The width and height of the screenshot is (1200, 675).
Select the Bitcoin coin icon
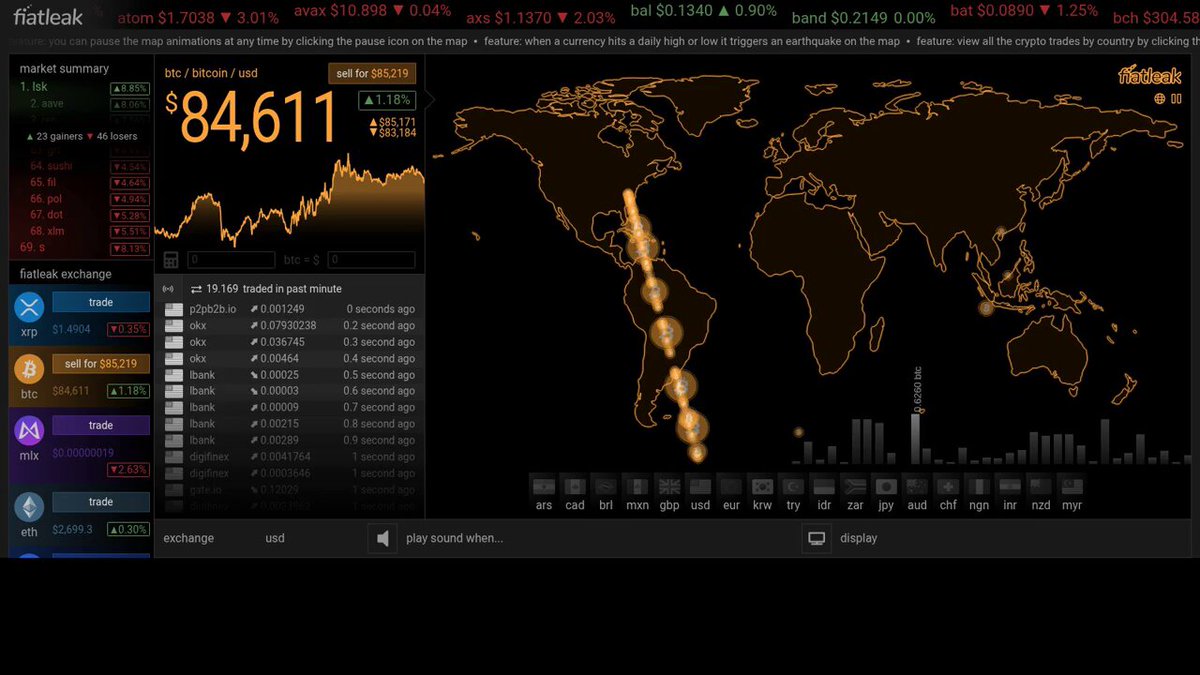(x=29, y=369)
